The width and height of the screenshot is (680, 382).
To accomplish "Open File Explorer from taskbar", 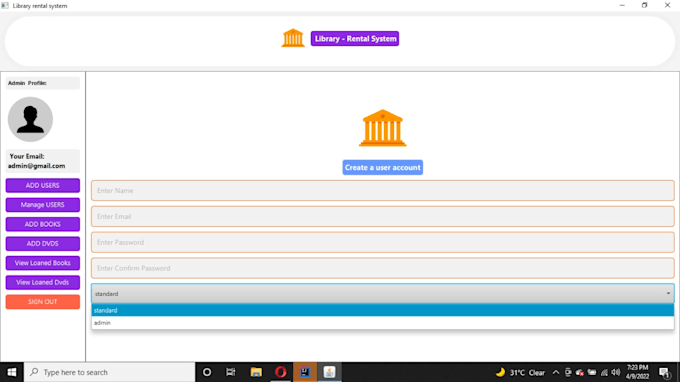I will 256,372.
